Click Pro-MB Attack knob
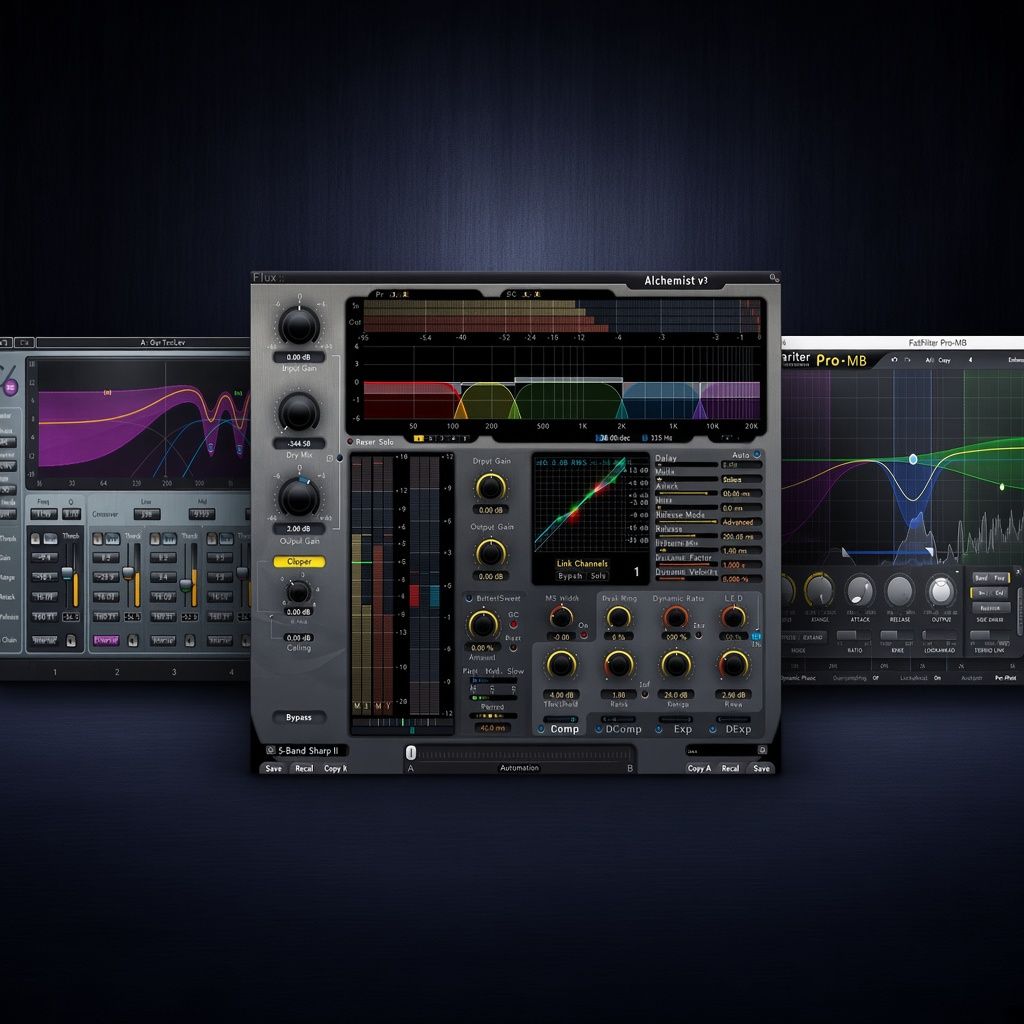This screenshot has width=1024, height=1024. [x=859, y=590]
